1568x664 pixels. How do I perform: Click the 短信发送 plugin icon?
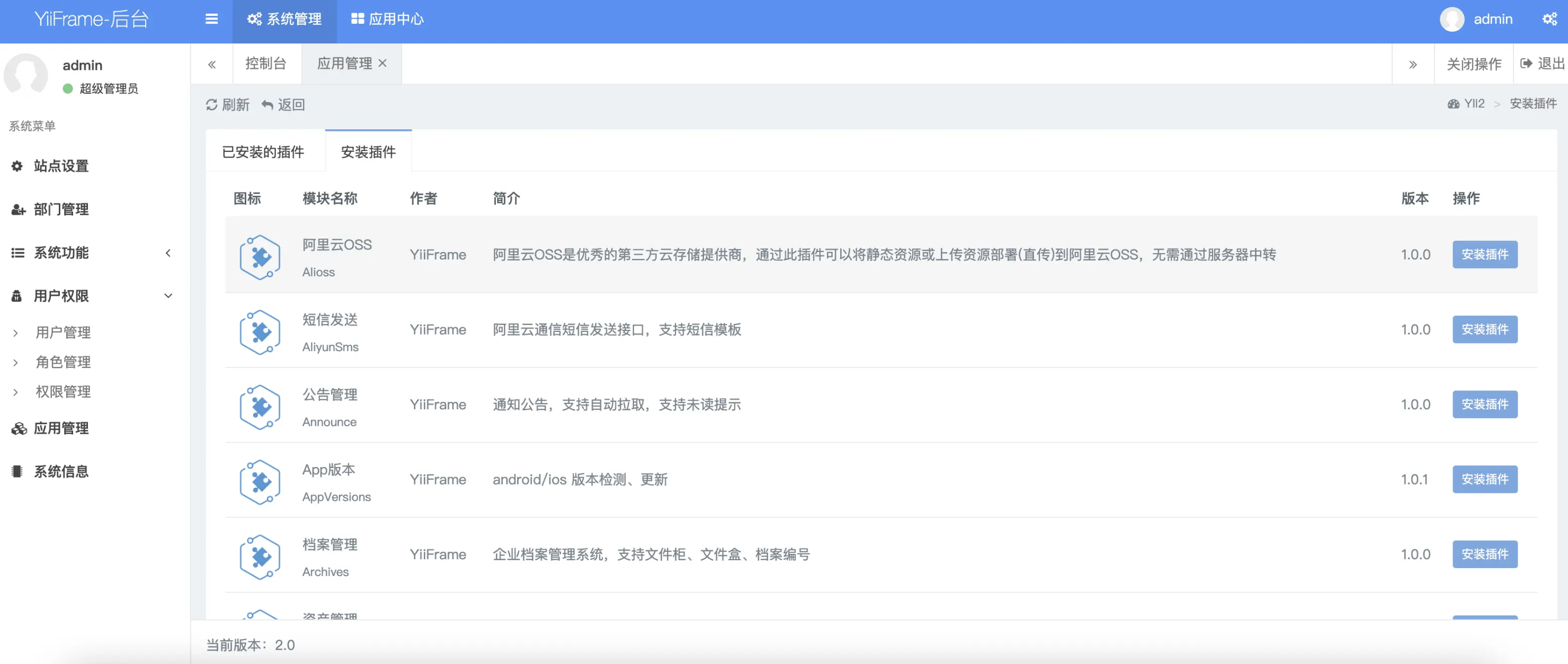pos(260,333)
